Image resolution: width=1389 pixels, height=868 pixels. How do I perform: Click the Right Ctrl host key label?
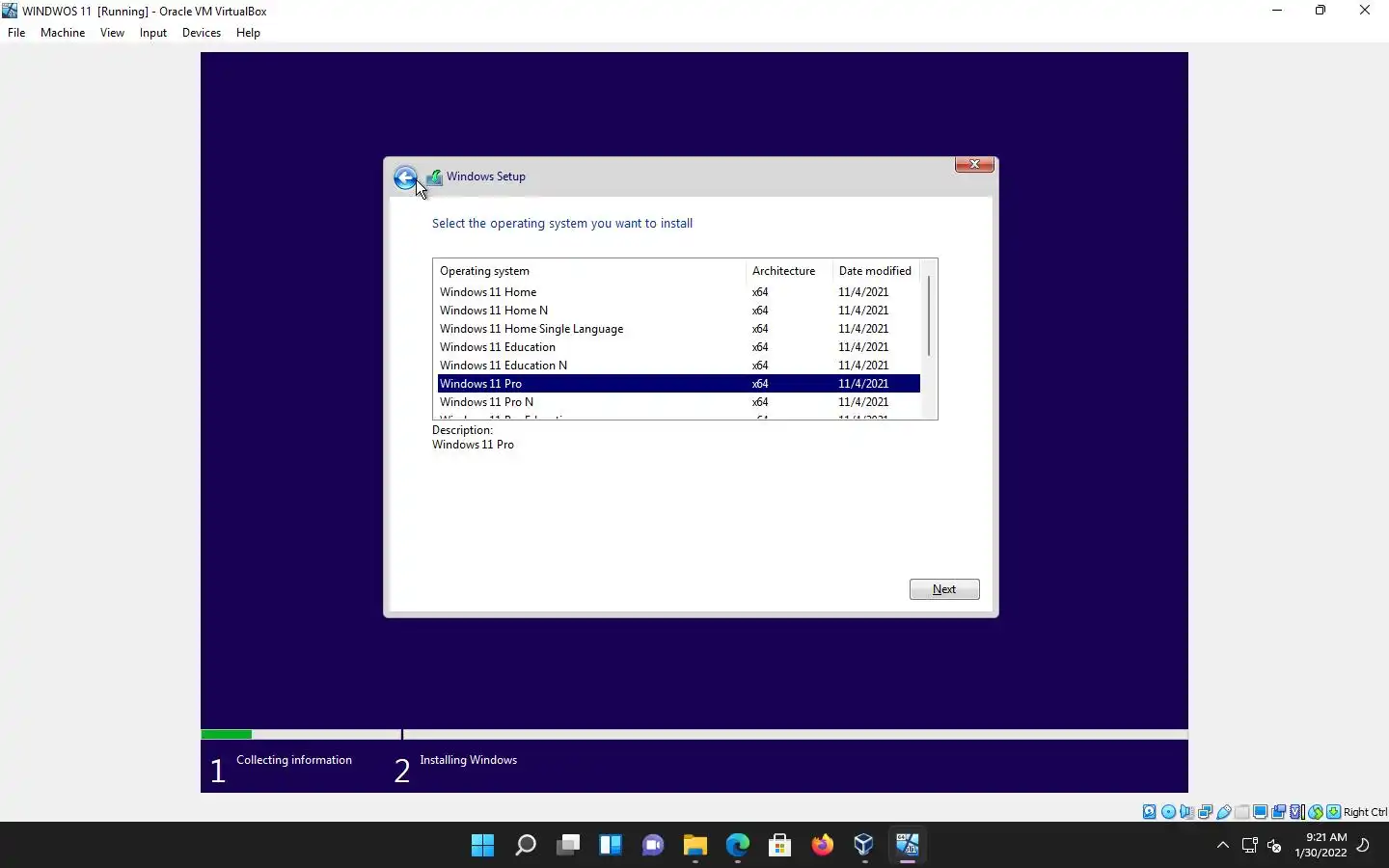coord(1365,812)
